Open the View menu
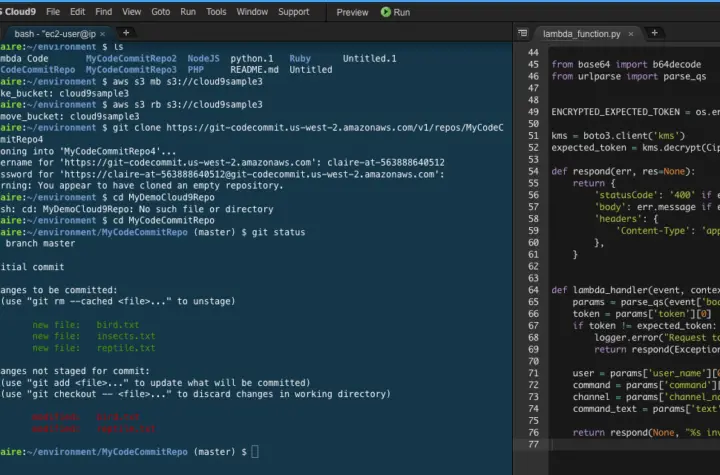This screenshot has width=720, height=475. click(x=131, y=12)
